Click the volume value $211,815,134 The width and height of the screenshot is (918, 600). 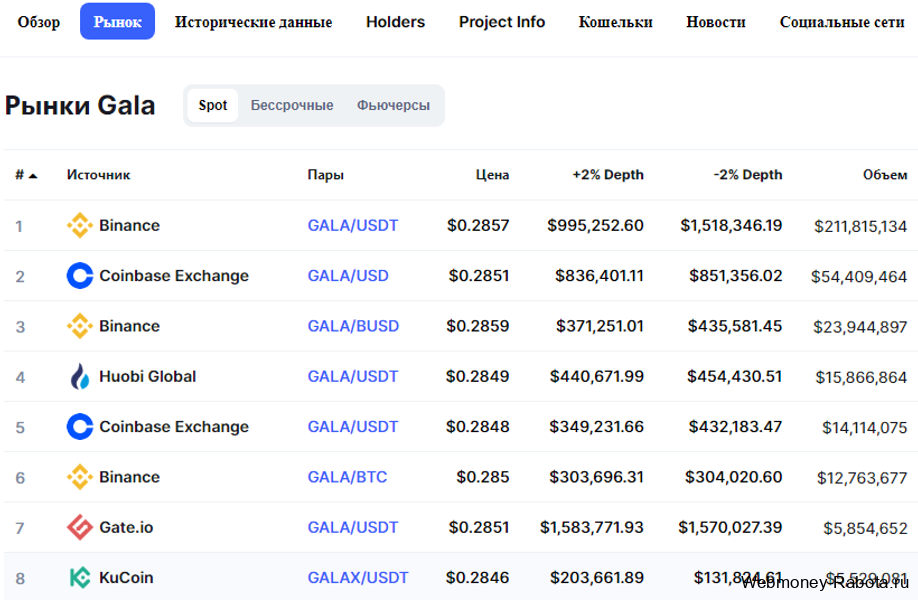coord(861,227)
